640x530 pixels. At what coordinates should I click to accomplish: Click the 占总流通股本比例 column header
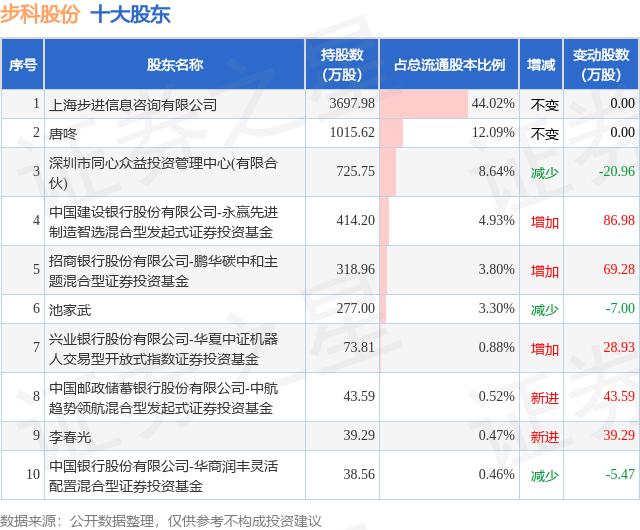click(449, 65)
